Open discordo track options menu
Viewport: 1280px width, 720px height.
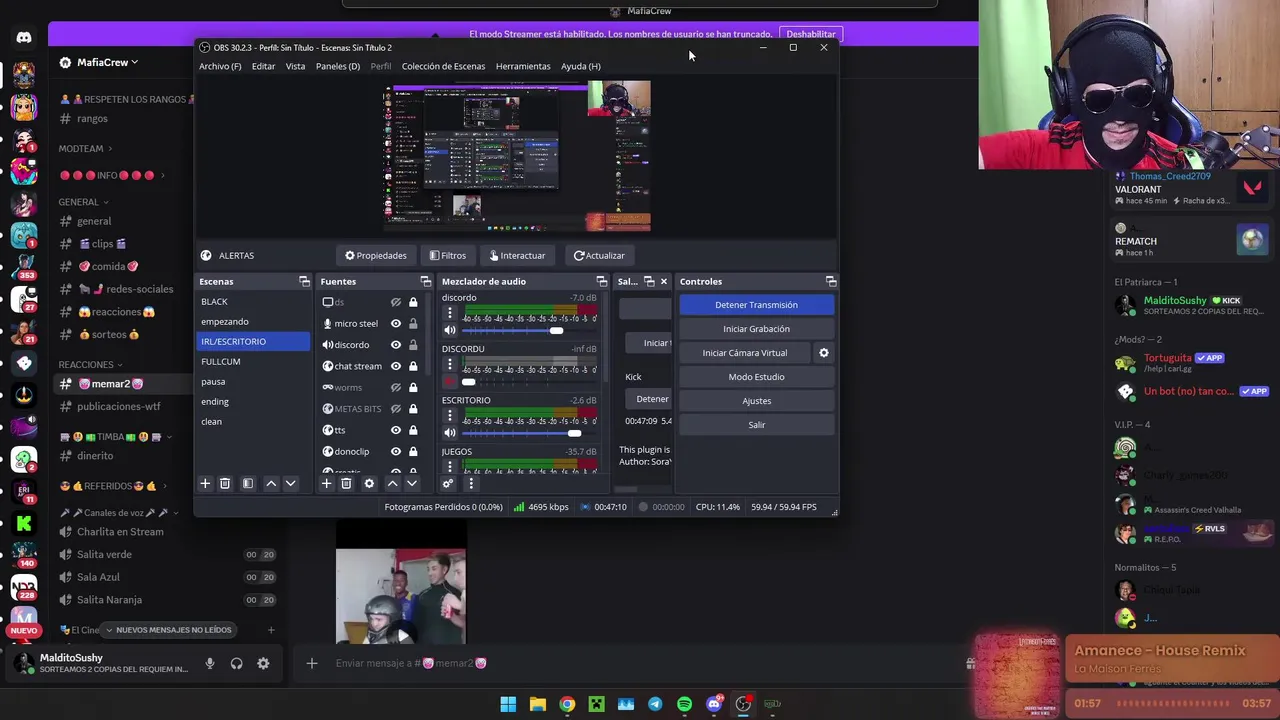(449, 313)
